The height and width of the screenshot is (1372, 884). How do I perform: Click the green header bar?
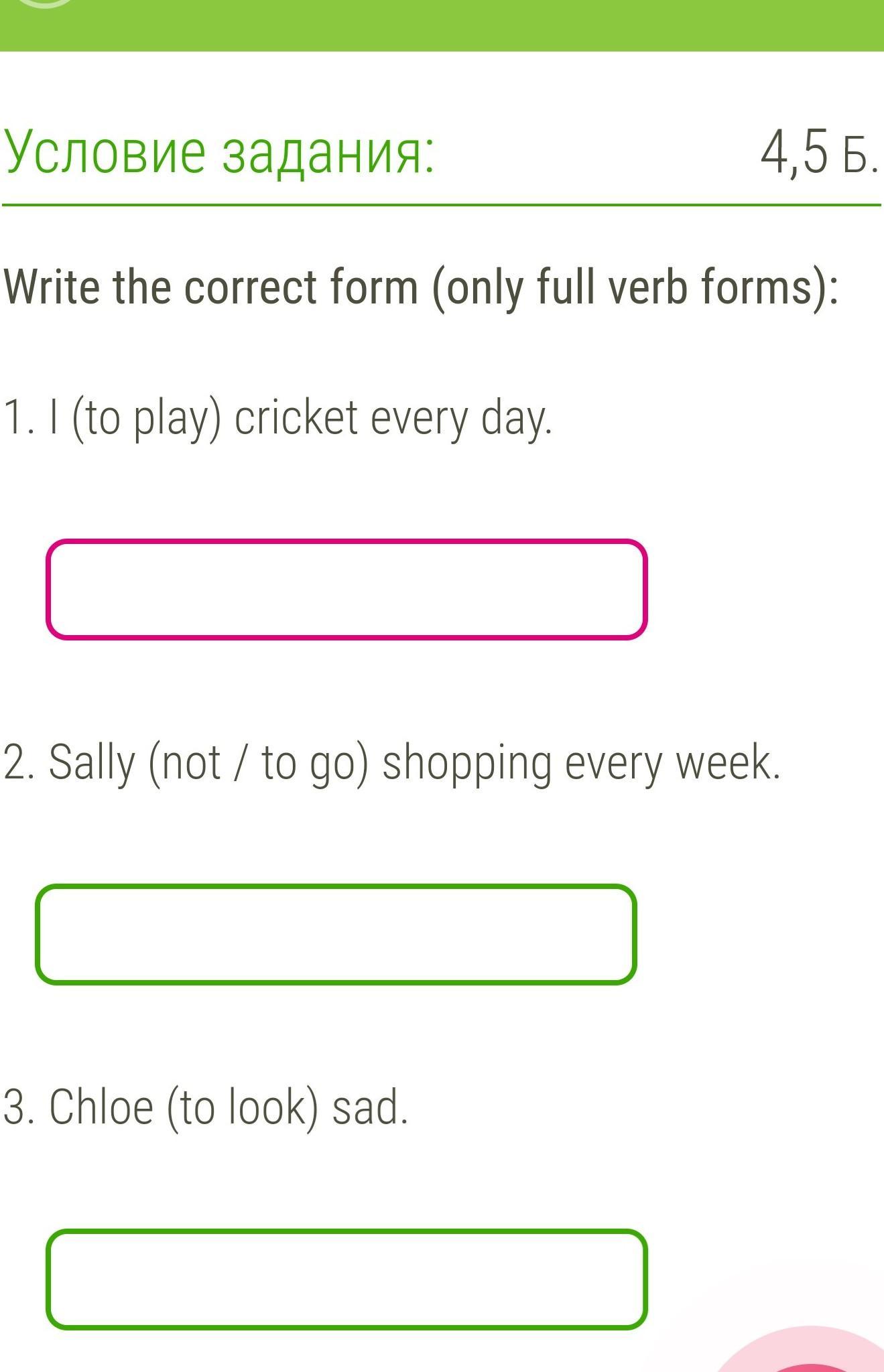click(442, 25)
